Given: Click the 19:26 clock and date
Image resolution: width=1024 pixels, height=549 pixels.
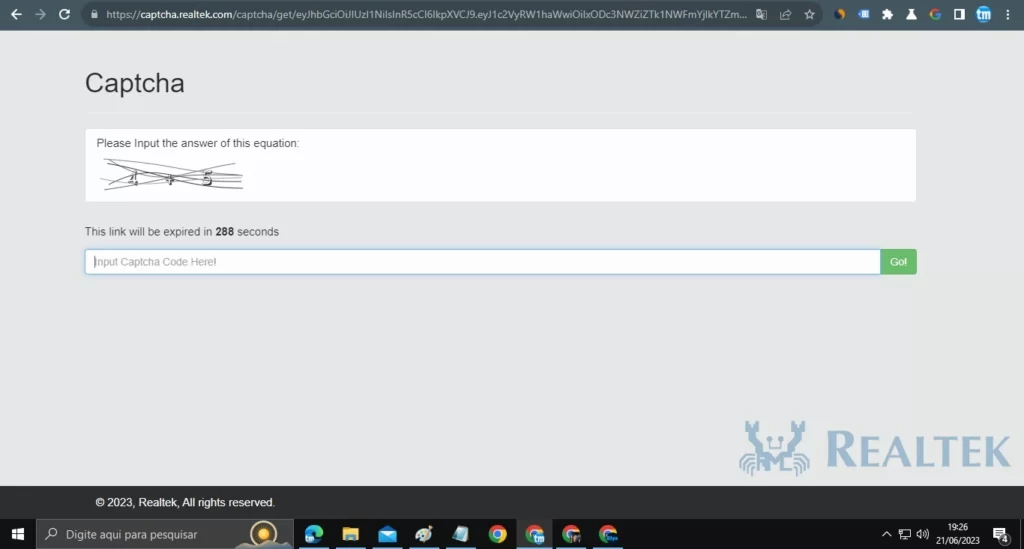Looking at the screenshot, I should 957,533.
